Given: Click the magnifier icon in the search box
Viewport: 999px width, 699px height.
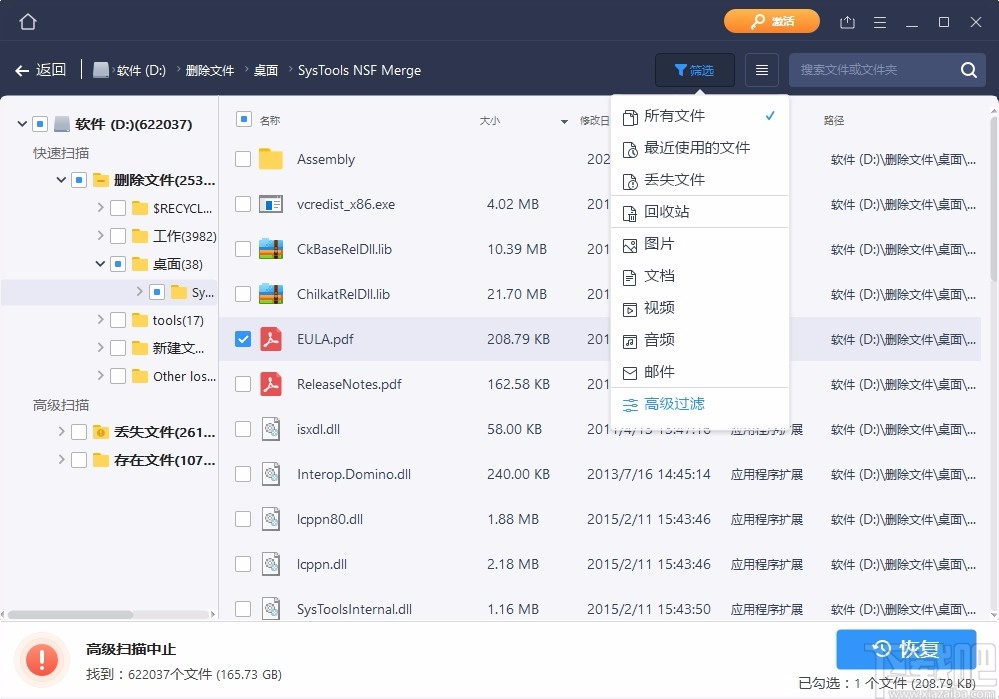Looking at the screenshot, I should 967,70.
